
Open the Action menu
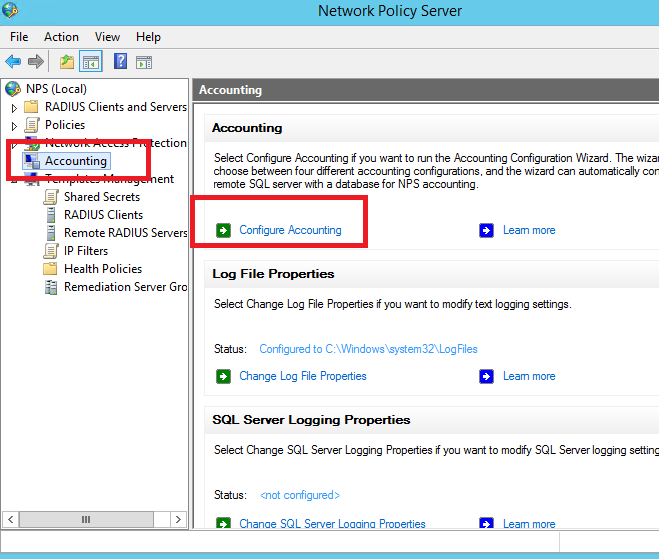[61, 37]
